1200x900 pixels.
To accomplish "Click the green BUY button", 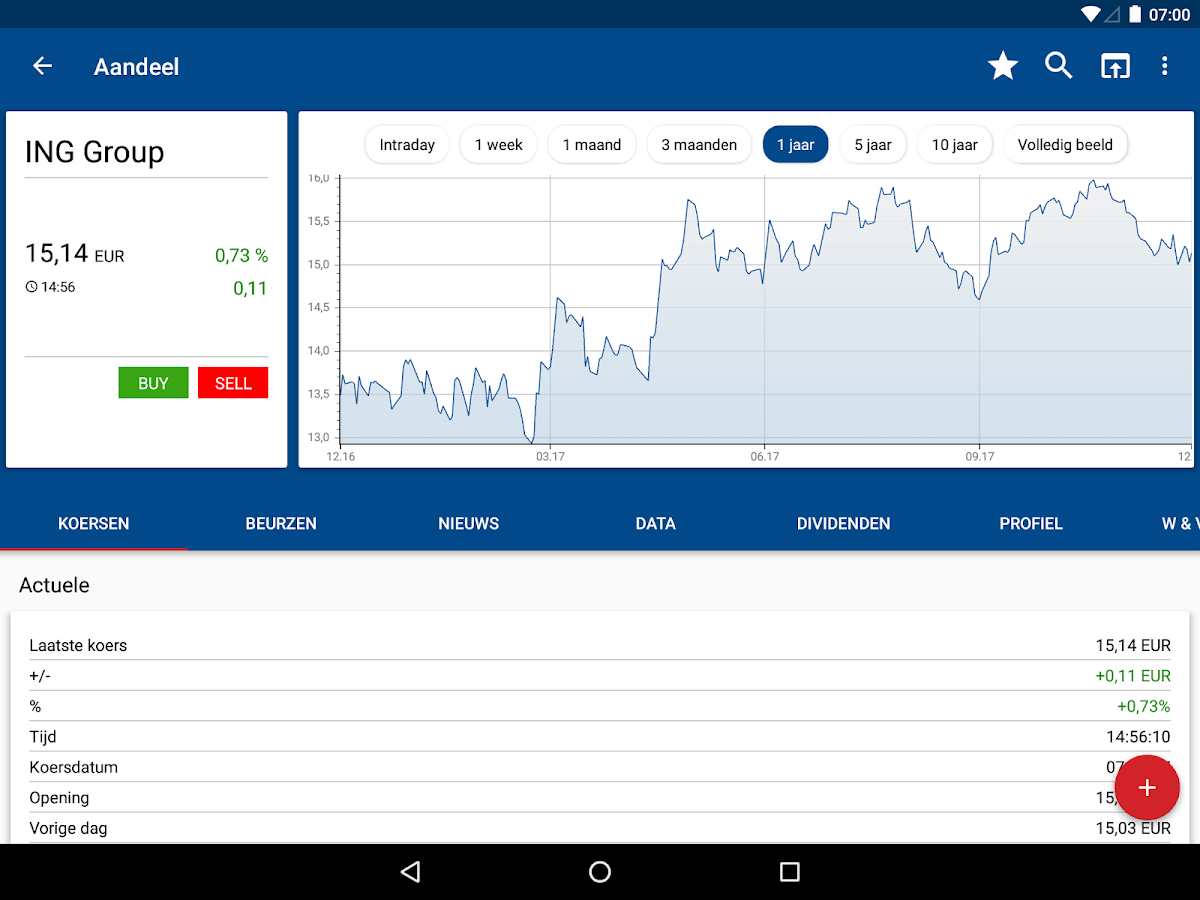I will (153, 383).
